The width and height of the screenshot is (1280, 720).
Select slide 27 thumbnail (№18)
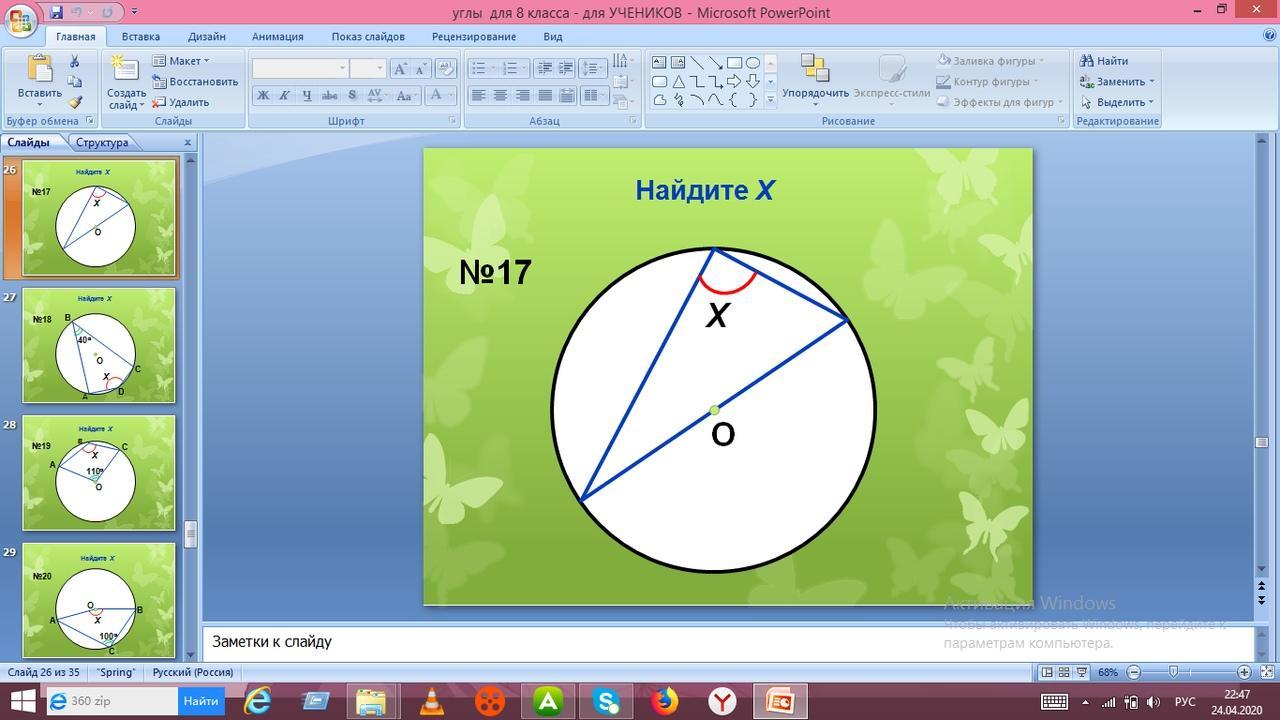click(x=98, y=345)
